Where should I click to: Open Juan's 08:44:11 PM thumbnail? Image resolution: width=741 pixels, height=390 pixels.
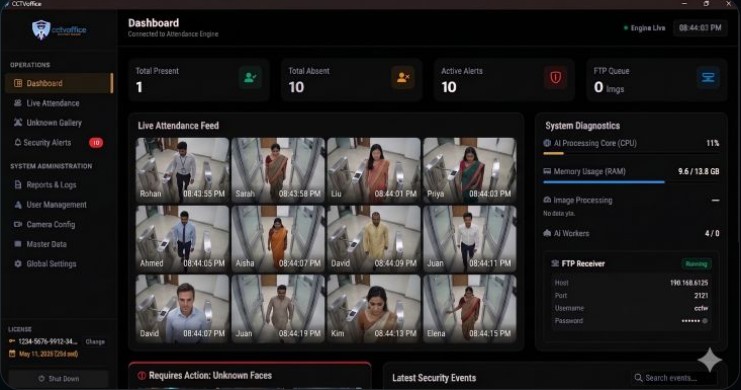click(469, 239)
